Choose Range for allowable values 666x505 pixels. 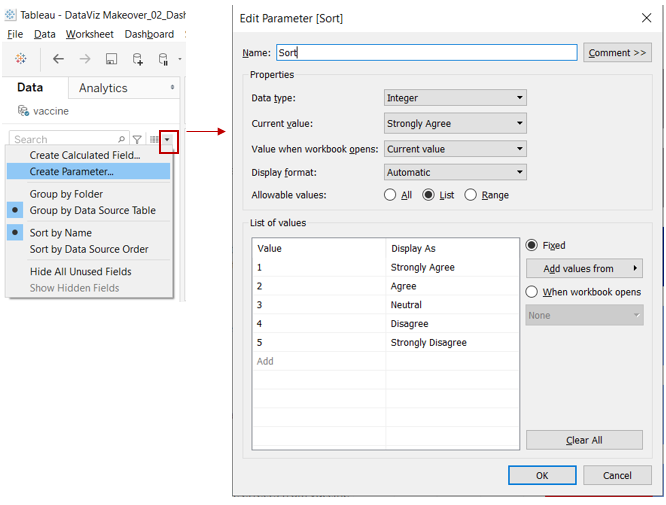471,196
